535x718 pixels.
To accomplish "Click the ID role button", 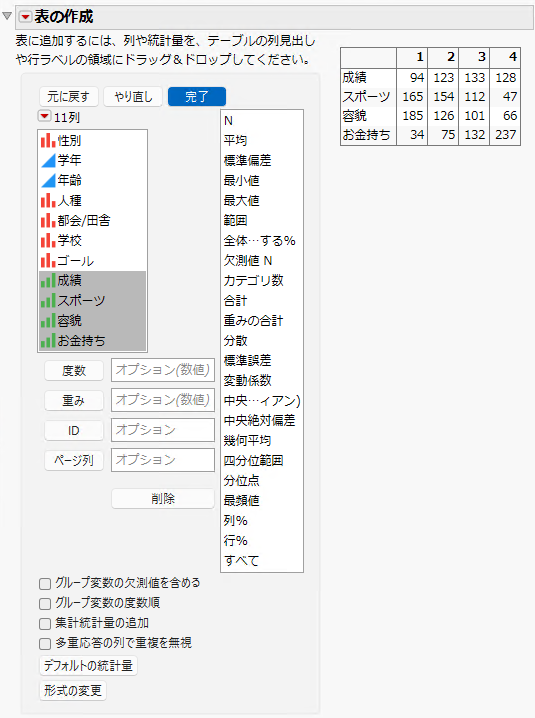I will (x=74, y=430).
